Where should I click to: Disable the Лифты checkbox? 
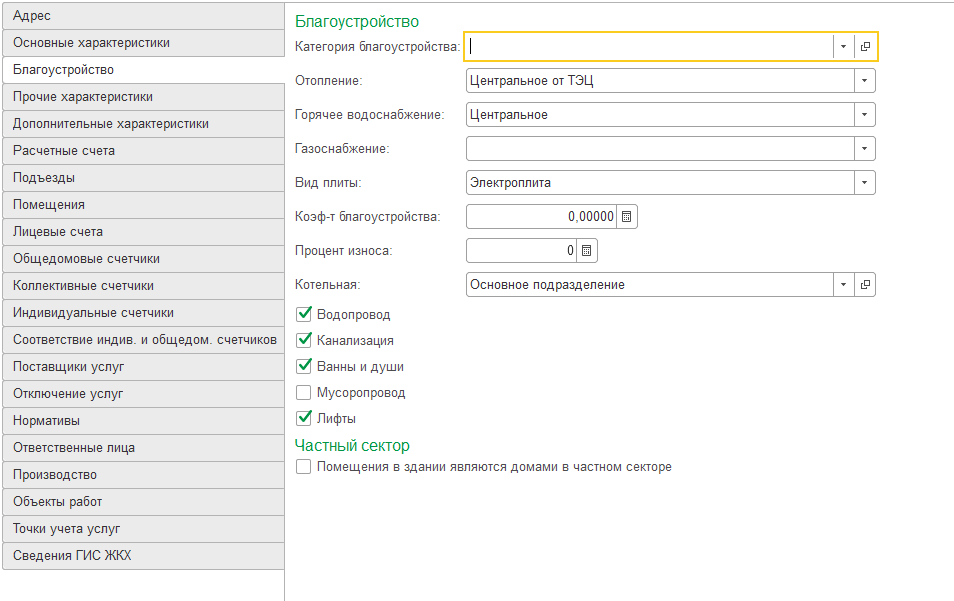pyautogui.click(x=304, y=419)
